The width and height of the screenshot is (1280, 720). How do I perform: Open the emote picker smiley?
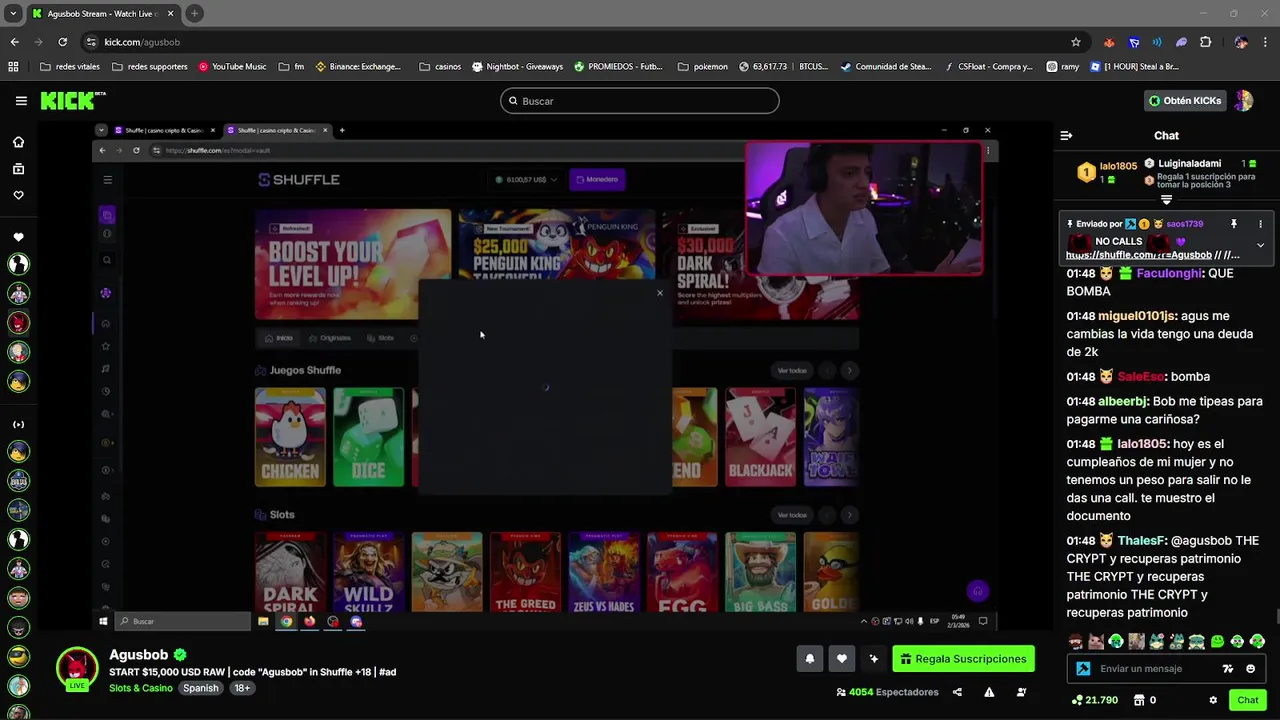pos(1251,669)
